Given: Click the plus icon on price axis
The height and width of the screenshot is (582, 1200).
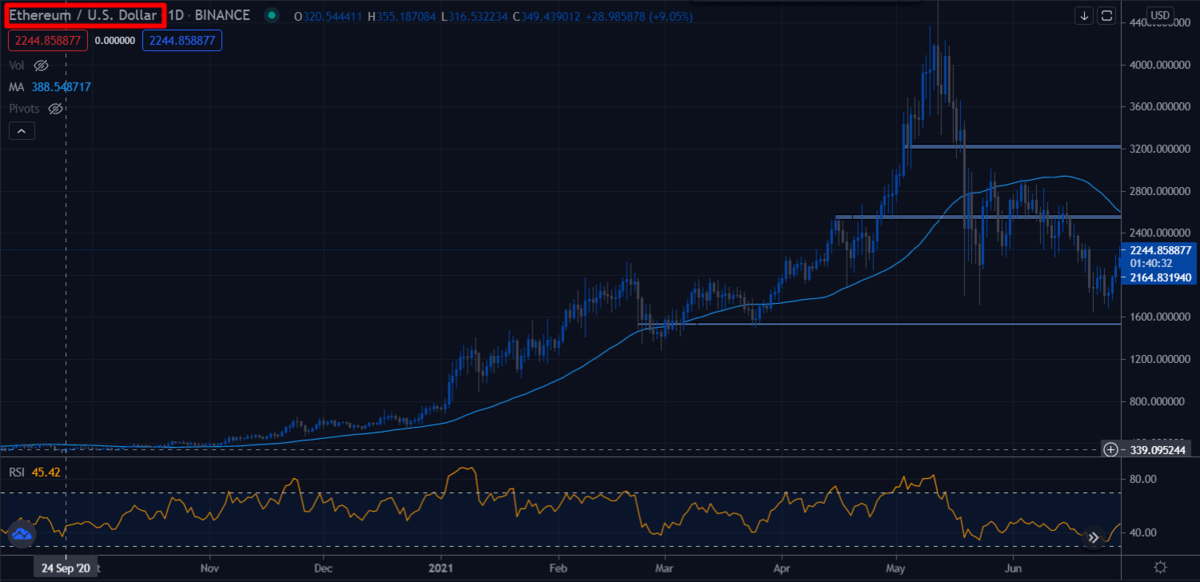Looking at the screenshot, I should tap(1110, 450).
